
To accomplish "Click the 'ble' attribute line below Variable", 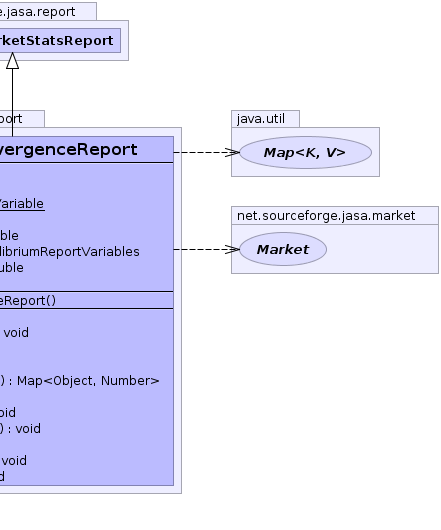I will click(x=9, y=236).
